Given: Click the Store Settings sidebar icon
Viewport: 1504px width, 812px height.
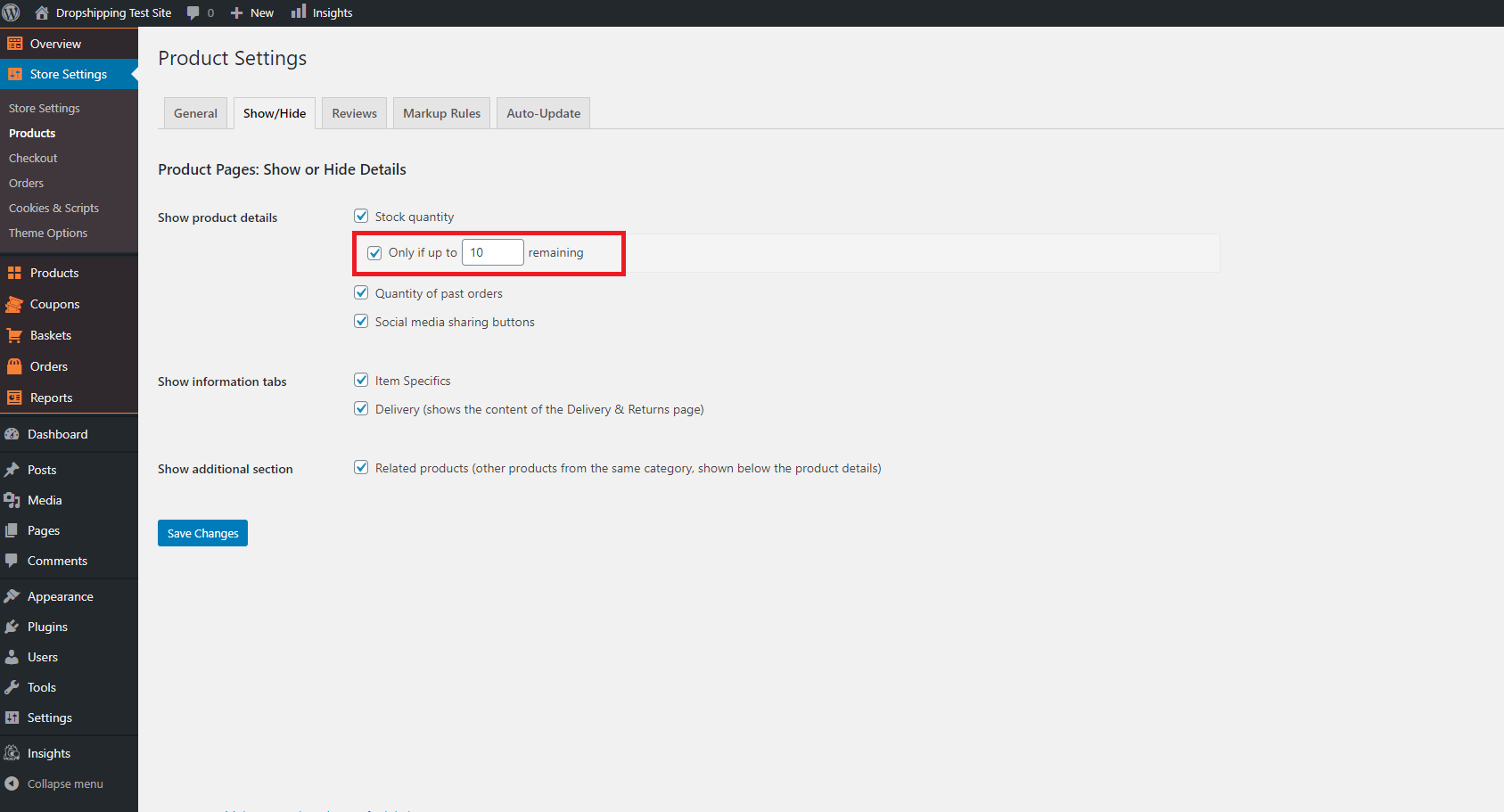Looking at the screenshot, I should click(15, 74).
